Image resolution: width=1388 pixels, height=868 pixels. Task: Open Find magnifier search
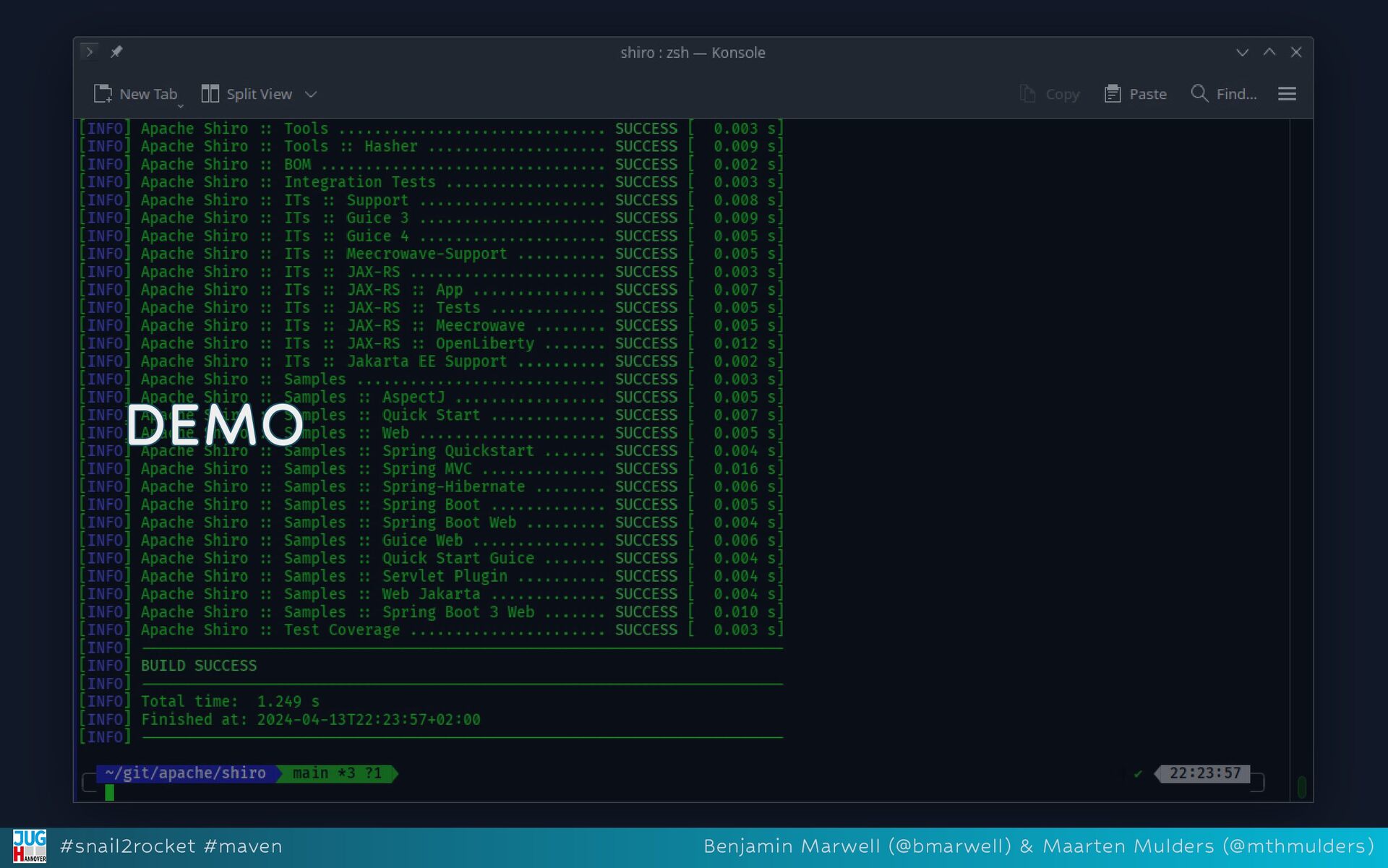click(1199, 94)
